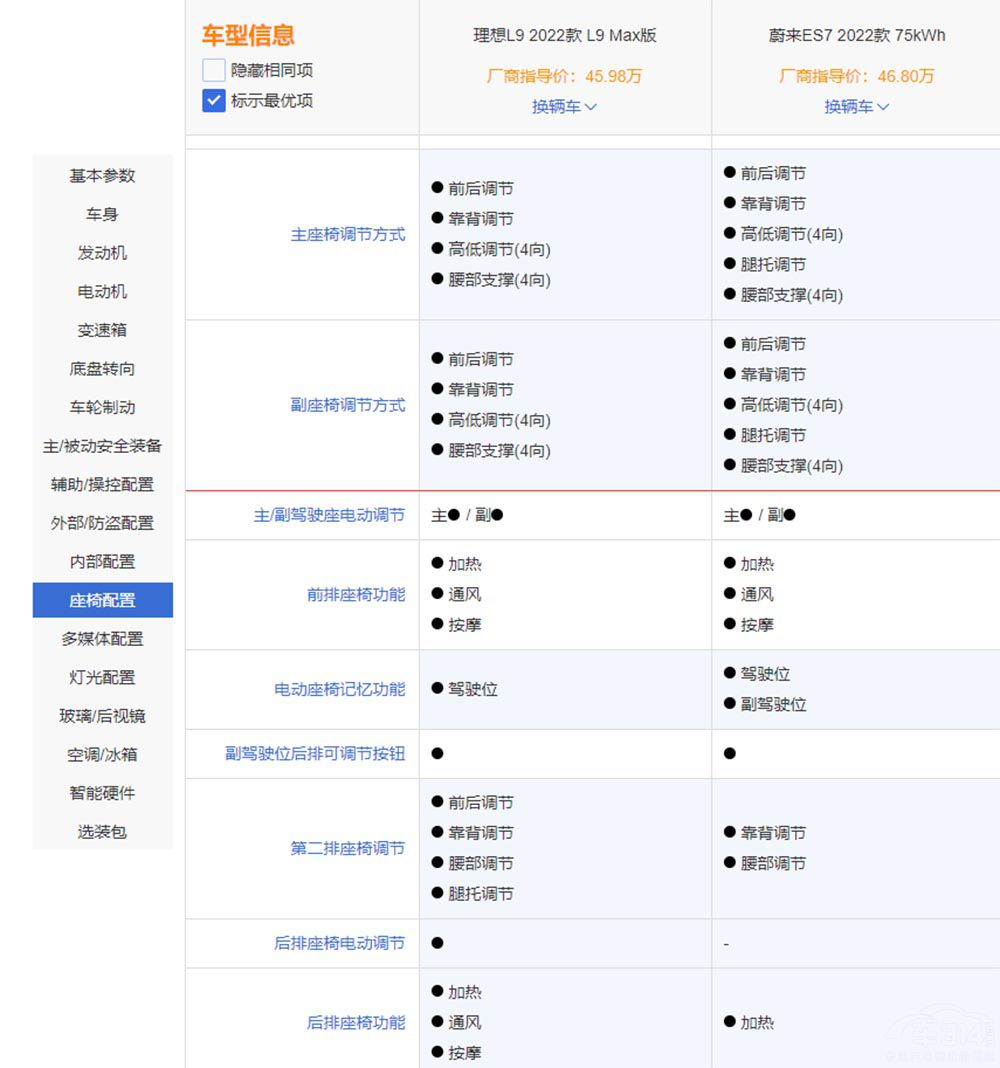Select 电动机 in the sidebar
The width and height of the screenshot is (1000, 1068).
coord(102,292)
